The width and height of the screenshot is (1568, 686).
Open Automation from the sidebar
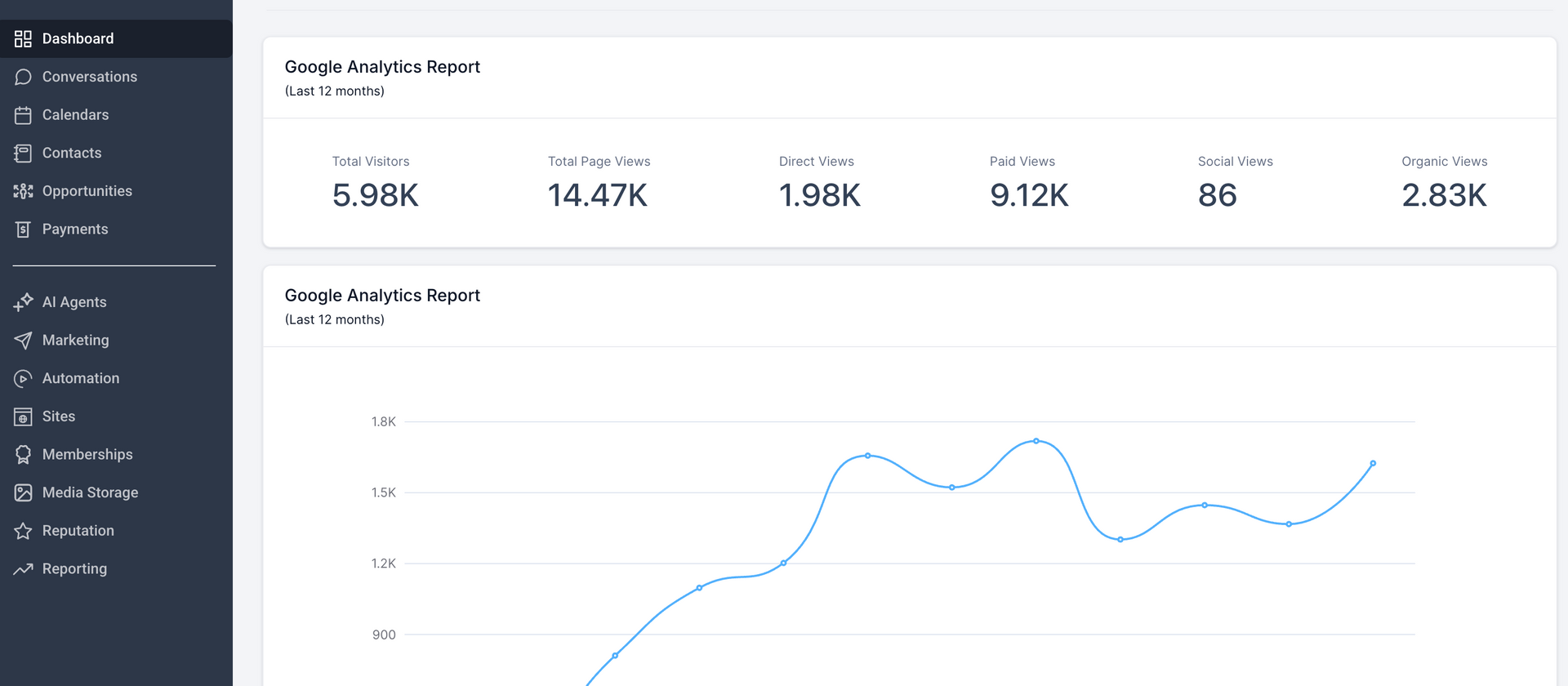click(x=116, y=378)
